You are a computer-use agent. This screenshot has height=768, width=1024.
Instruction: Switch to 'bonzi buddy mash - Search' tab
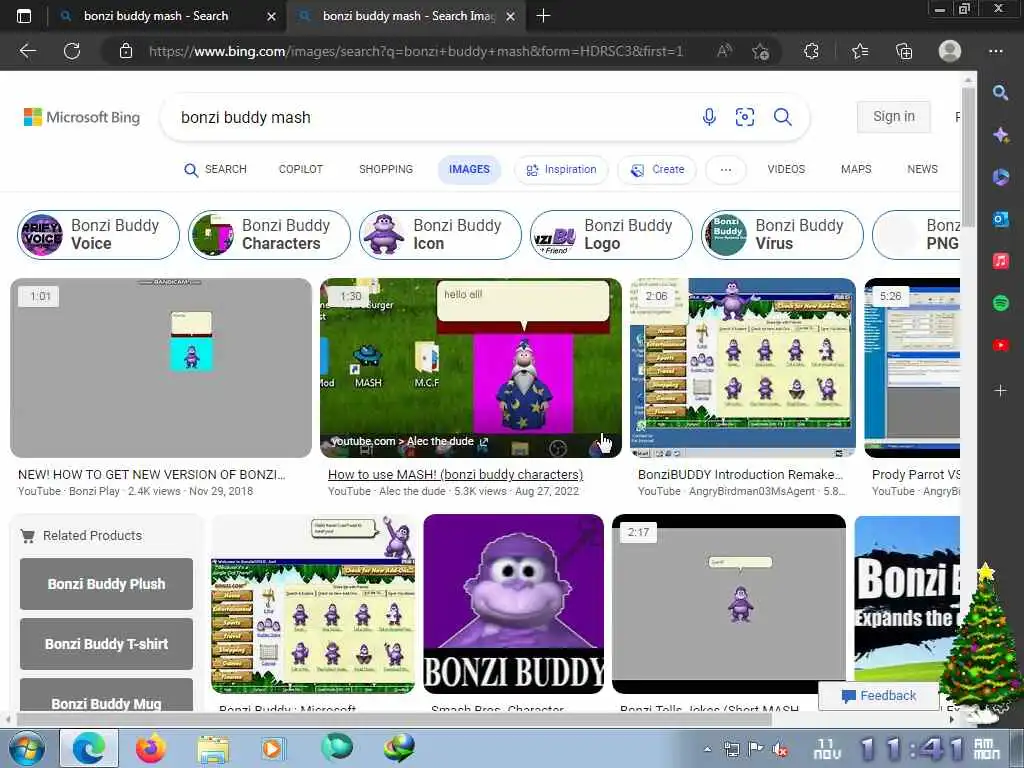[157, 16]
